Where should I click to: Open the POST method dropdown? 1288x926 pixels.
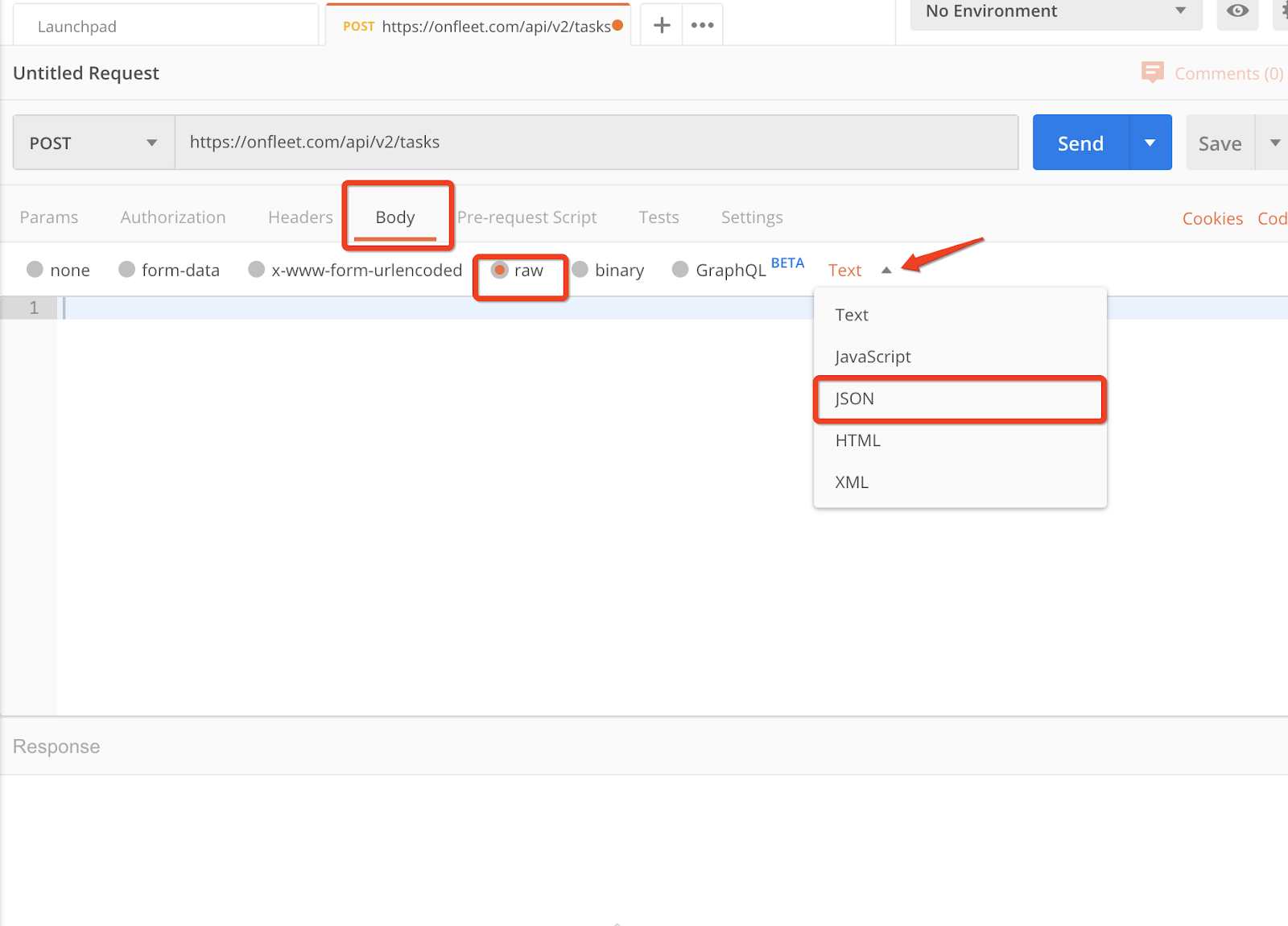pyautogui.click(x=93, y=143)
